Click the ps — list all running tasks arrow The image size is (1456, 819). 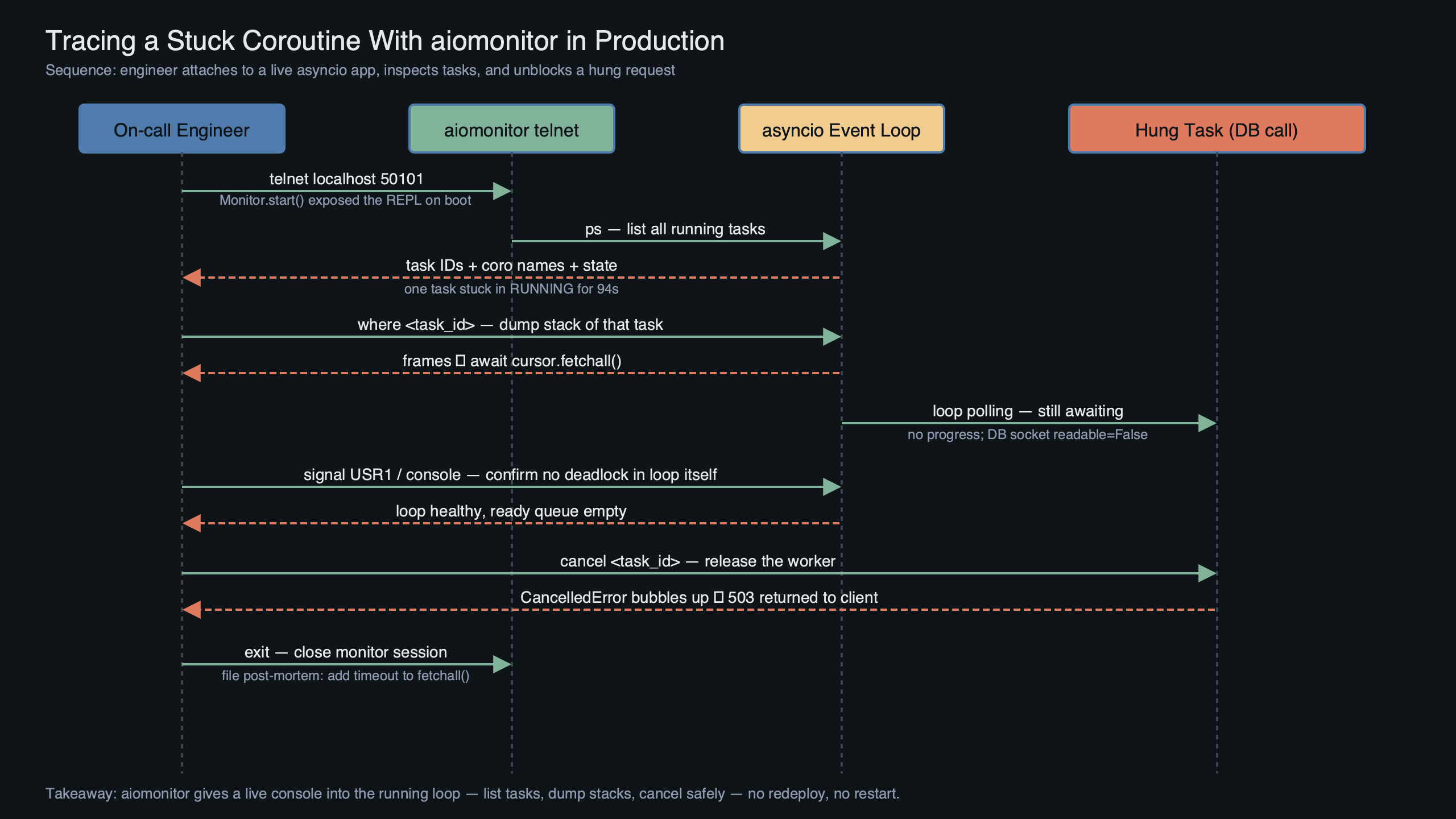click(676, 241)
